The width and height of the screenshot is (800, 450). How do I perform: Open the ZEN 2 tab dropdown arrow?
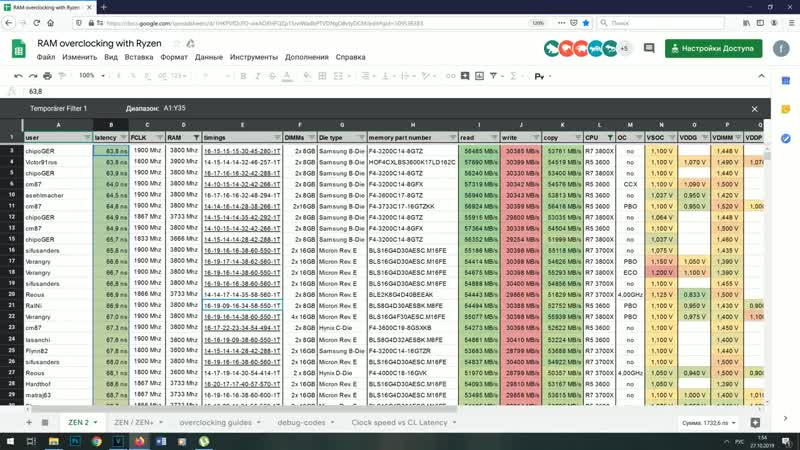95,422
